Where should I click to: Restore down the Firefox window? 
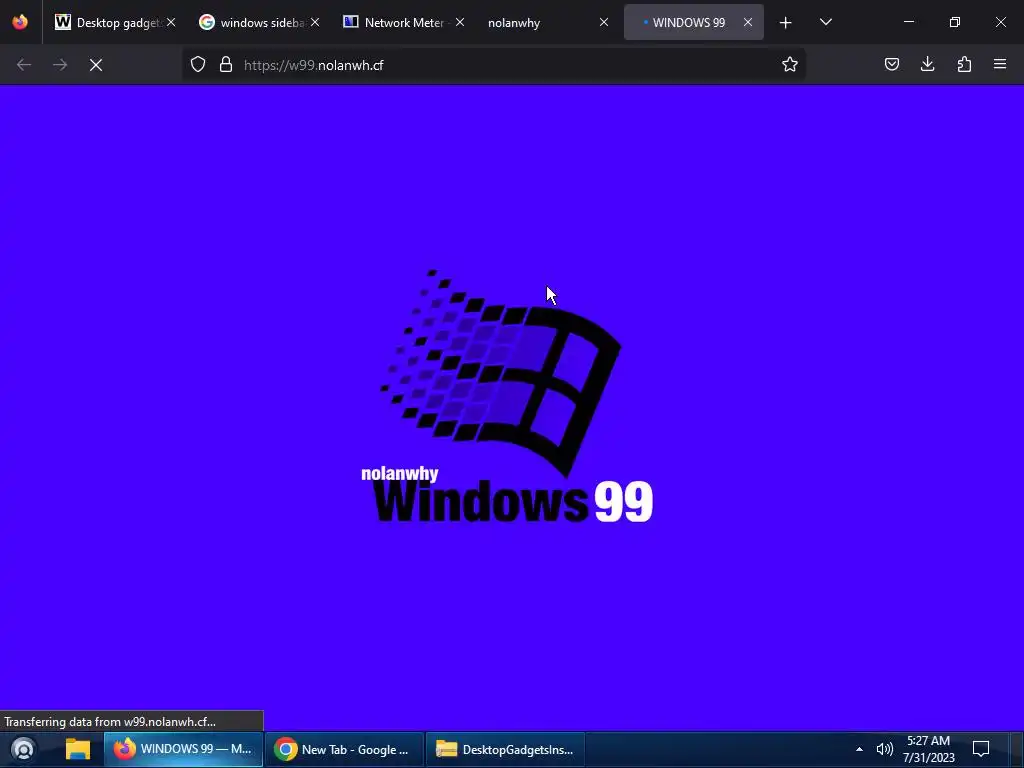[955, 22]
